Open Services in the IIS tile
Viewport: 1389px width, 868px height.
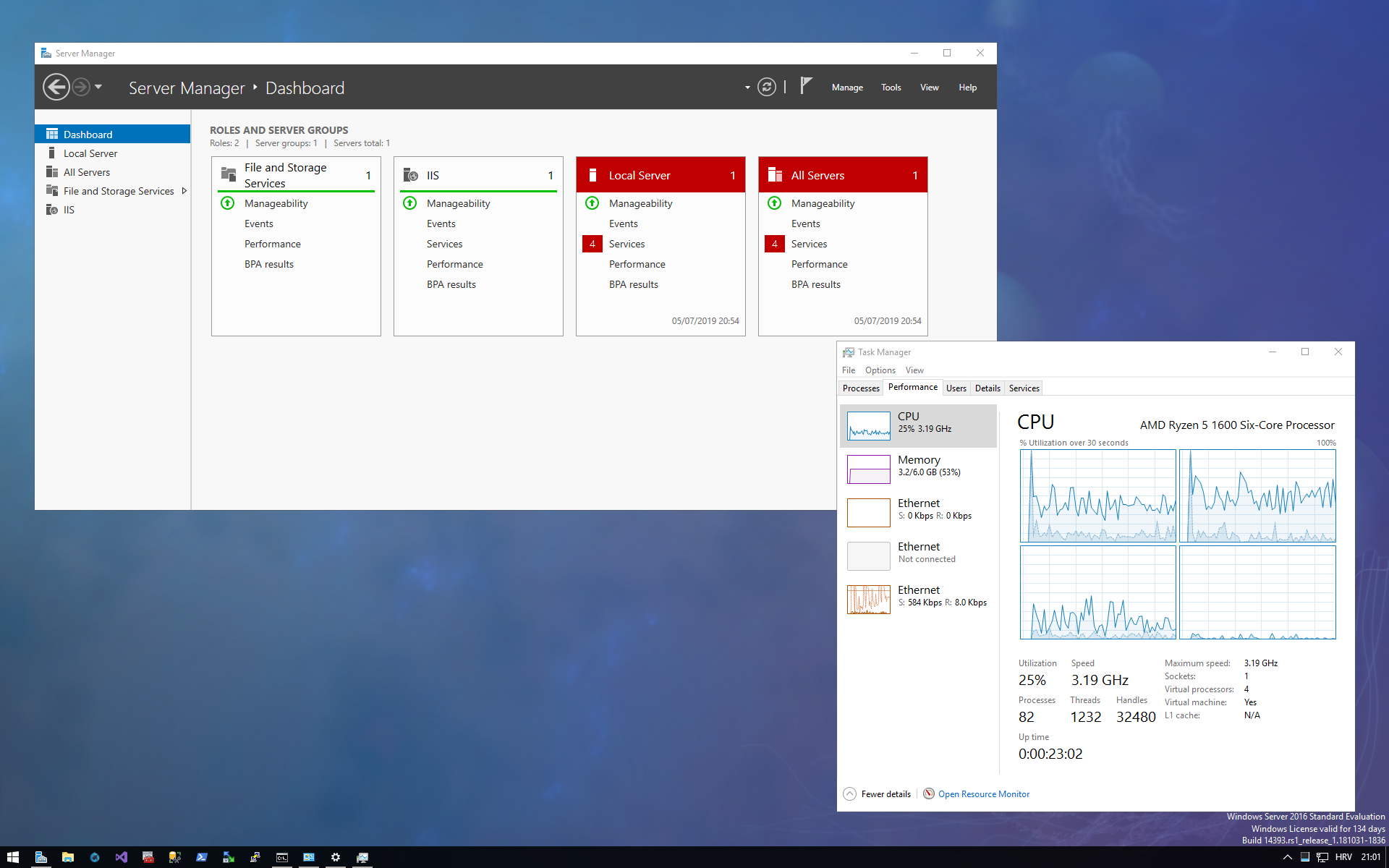[444, 244]
